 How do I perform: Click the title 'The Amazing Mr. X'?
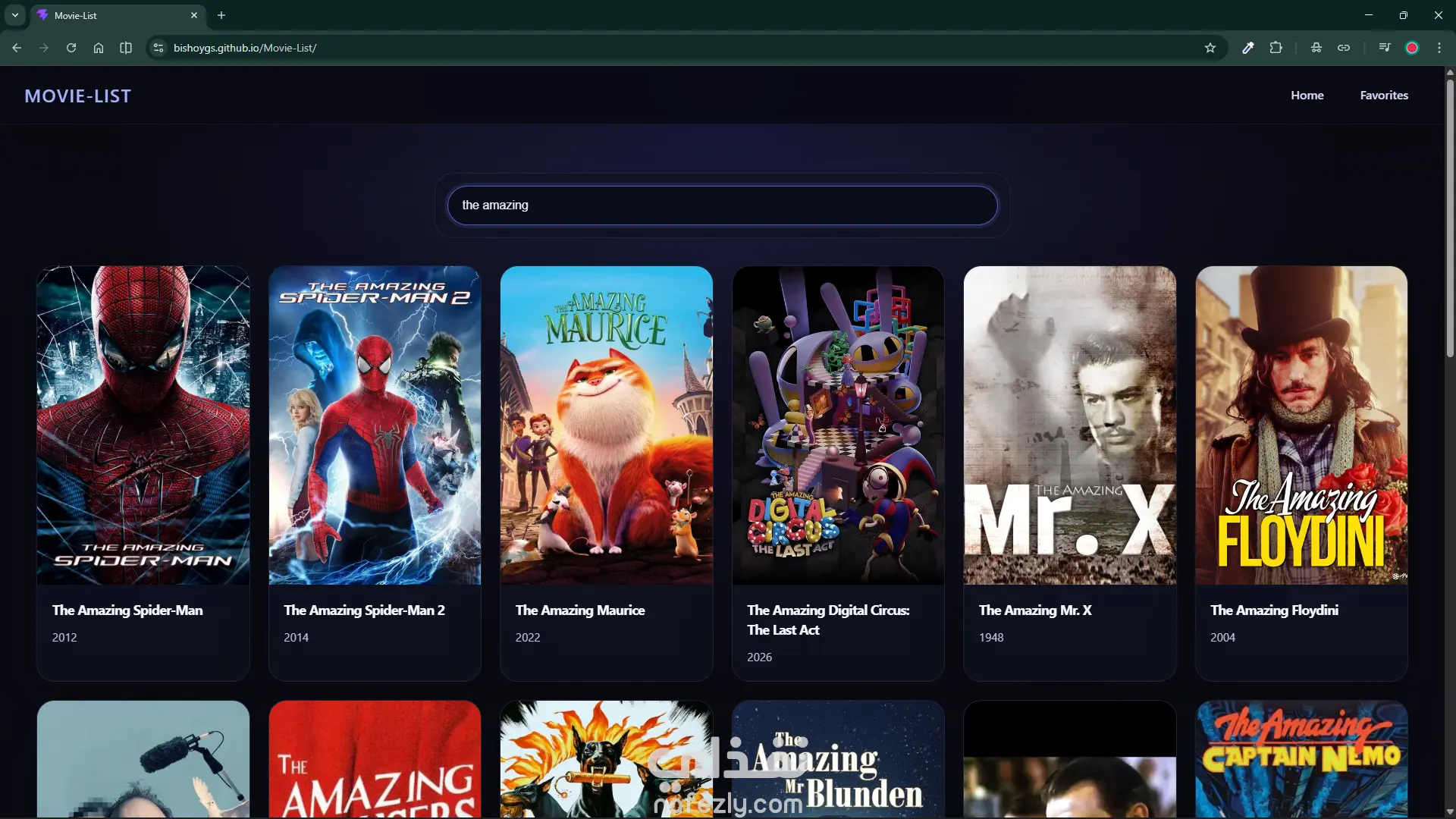[1035, 610]
